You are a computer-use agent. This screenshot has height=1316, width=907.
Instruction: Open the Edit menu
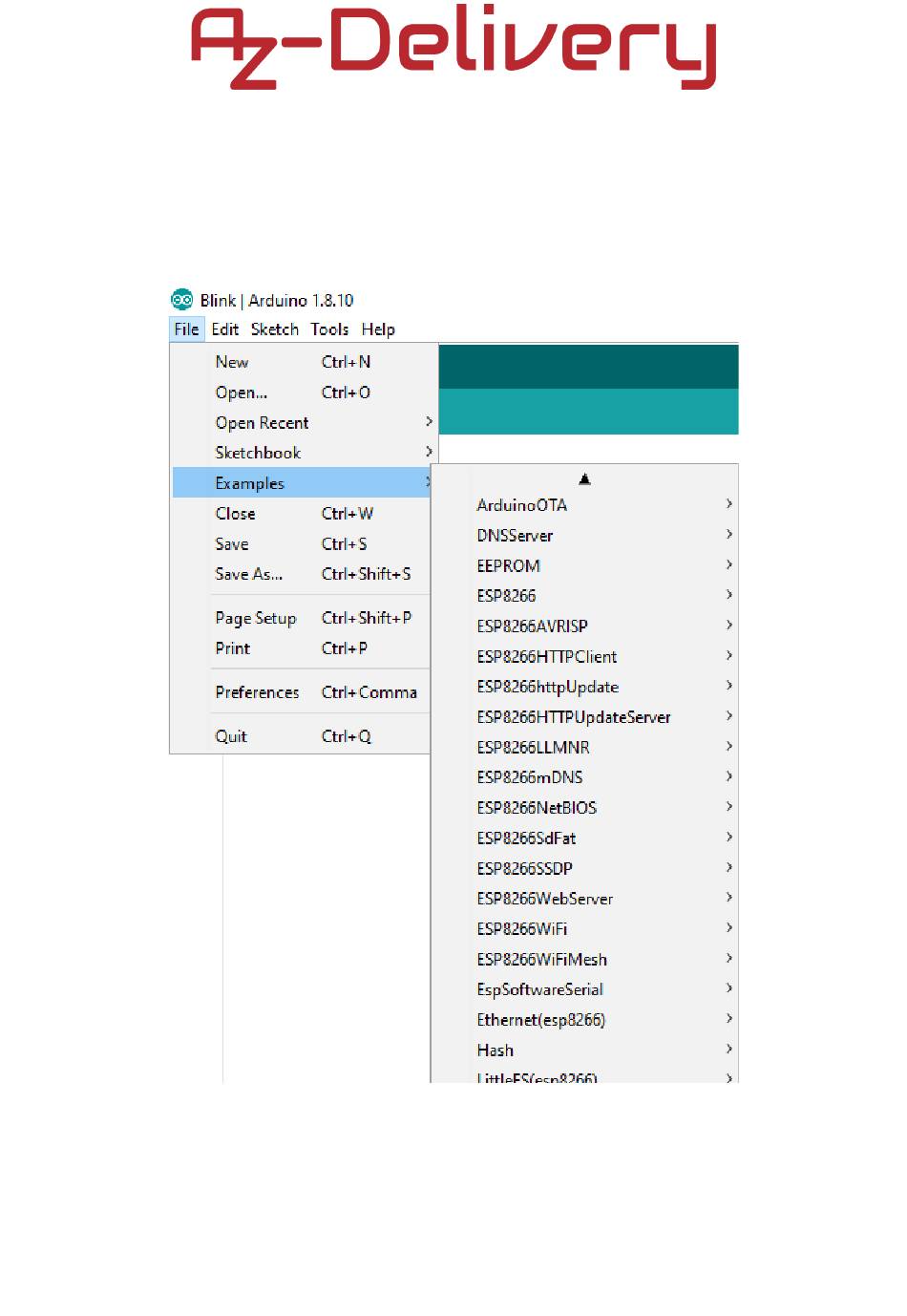coord(225,329)
